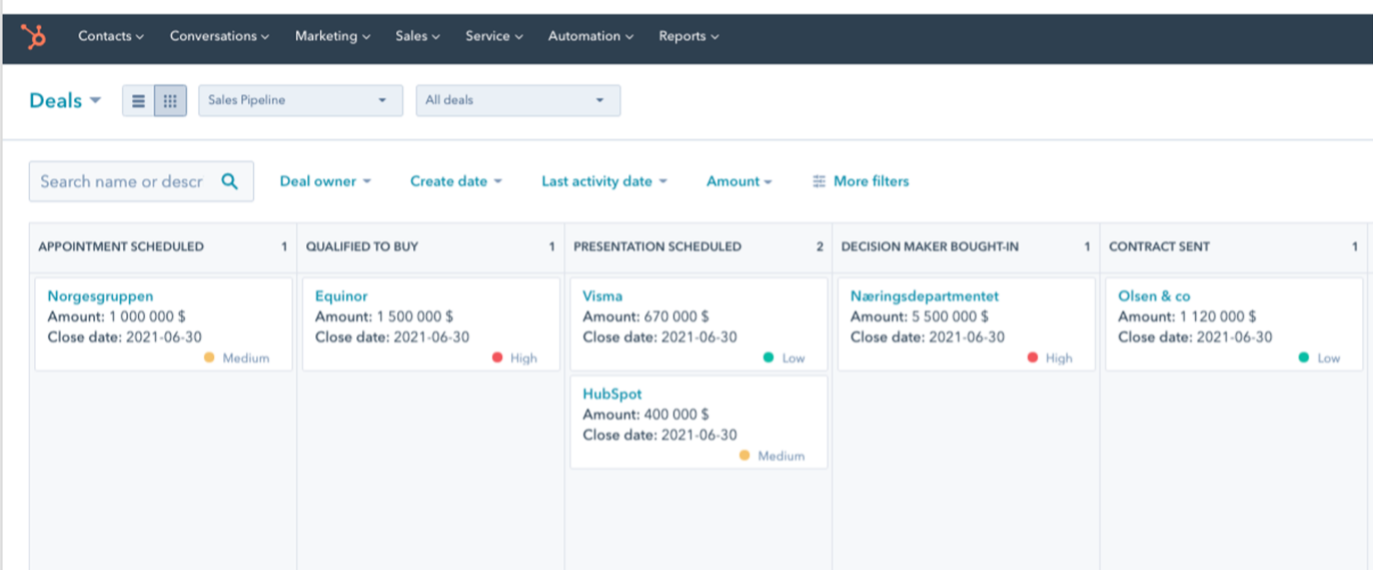The image size is (1373, 570).
Task: Open the Sales menu
Action: (417, 36)
